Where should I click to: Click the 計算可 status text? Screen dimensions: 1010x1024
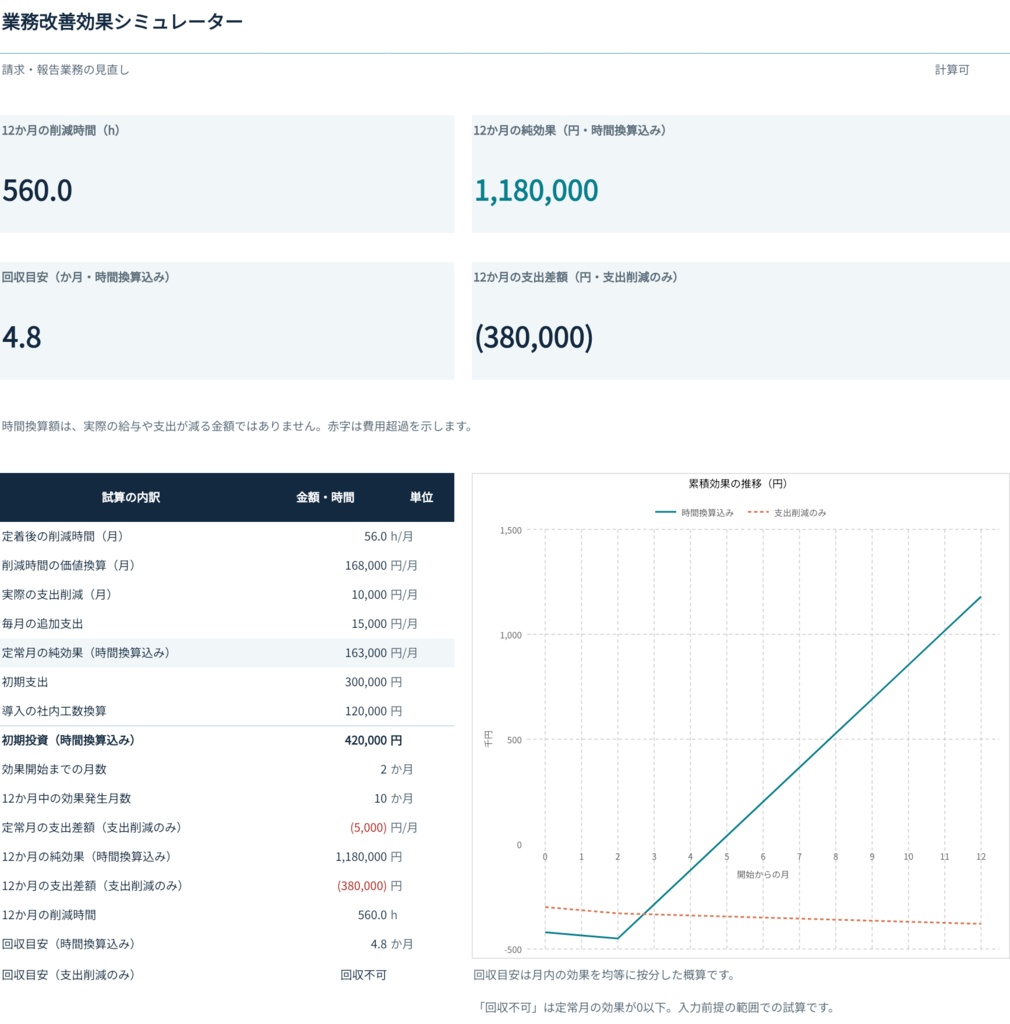coord(952,70)
